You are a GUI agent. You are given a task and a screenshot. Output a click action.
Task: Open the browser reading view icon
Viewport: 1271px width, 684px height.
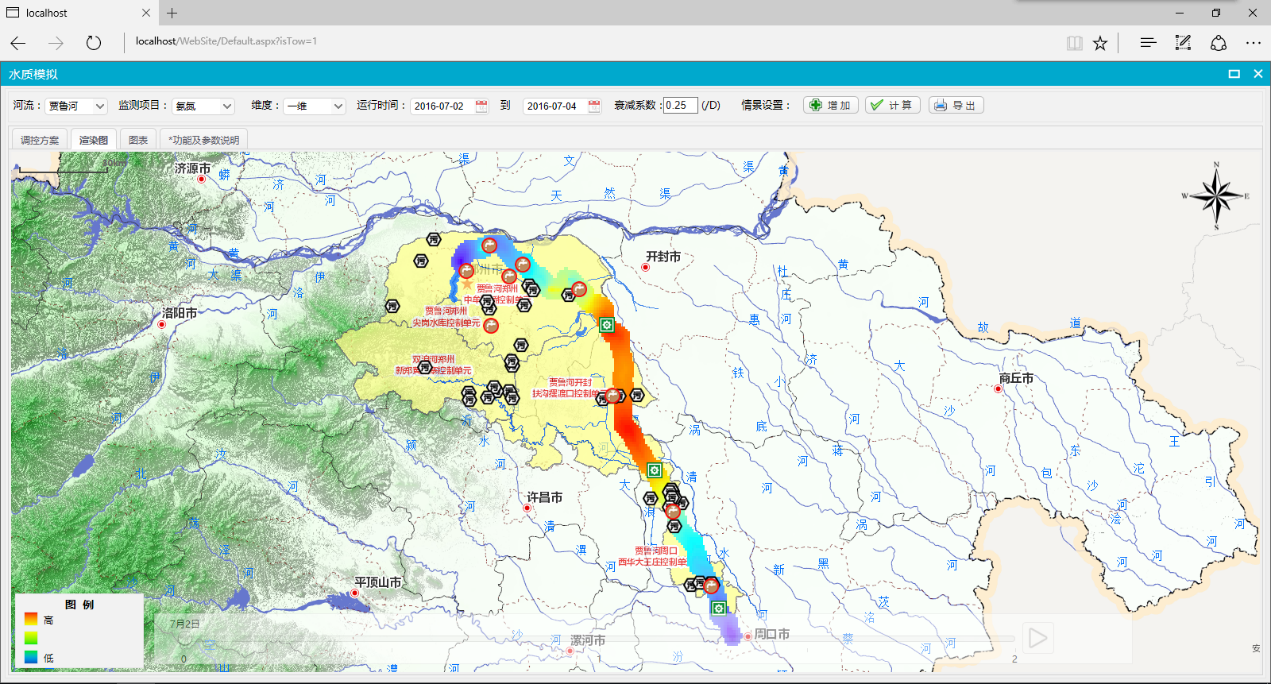click(x=1074, y=42)
